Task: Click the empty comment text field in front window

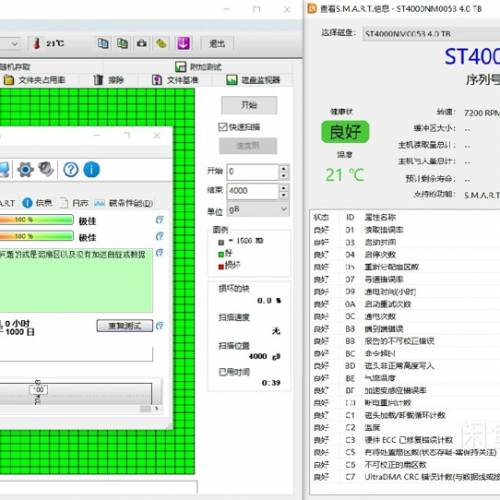Action: pyautogui.click(x=76, y=354)
